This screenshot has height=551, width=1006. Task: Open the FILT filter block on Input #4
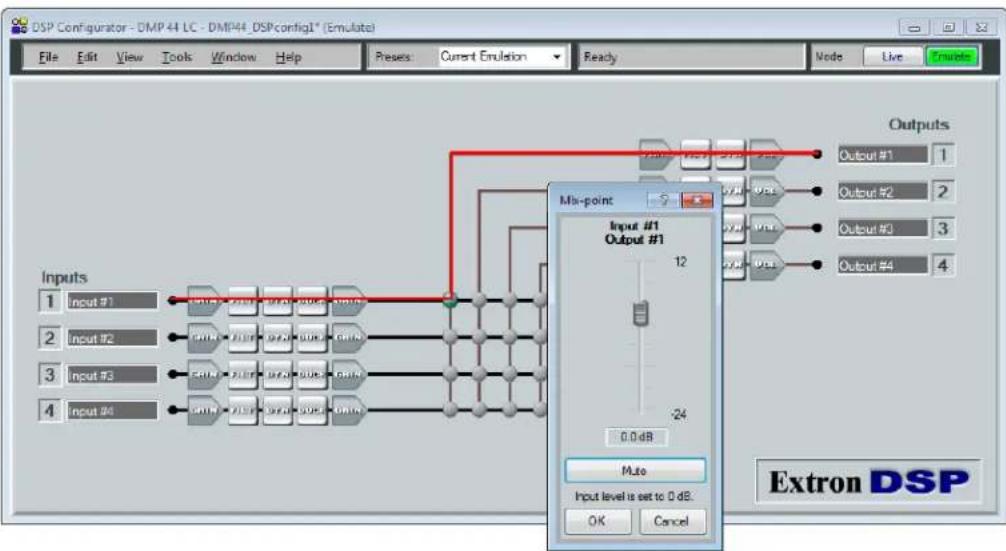243,410
